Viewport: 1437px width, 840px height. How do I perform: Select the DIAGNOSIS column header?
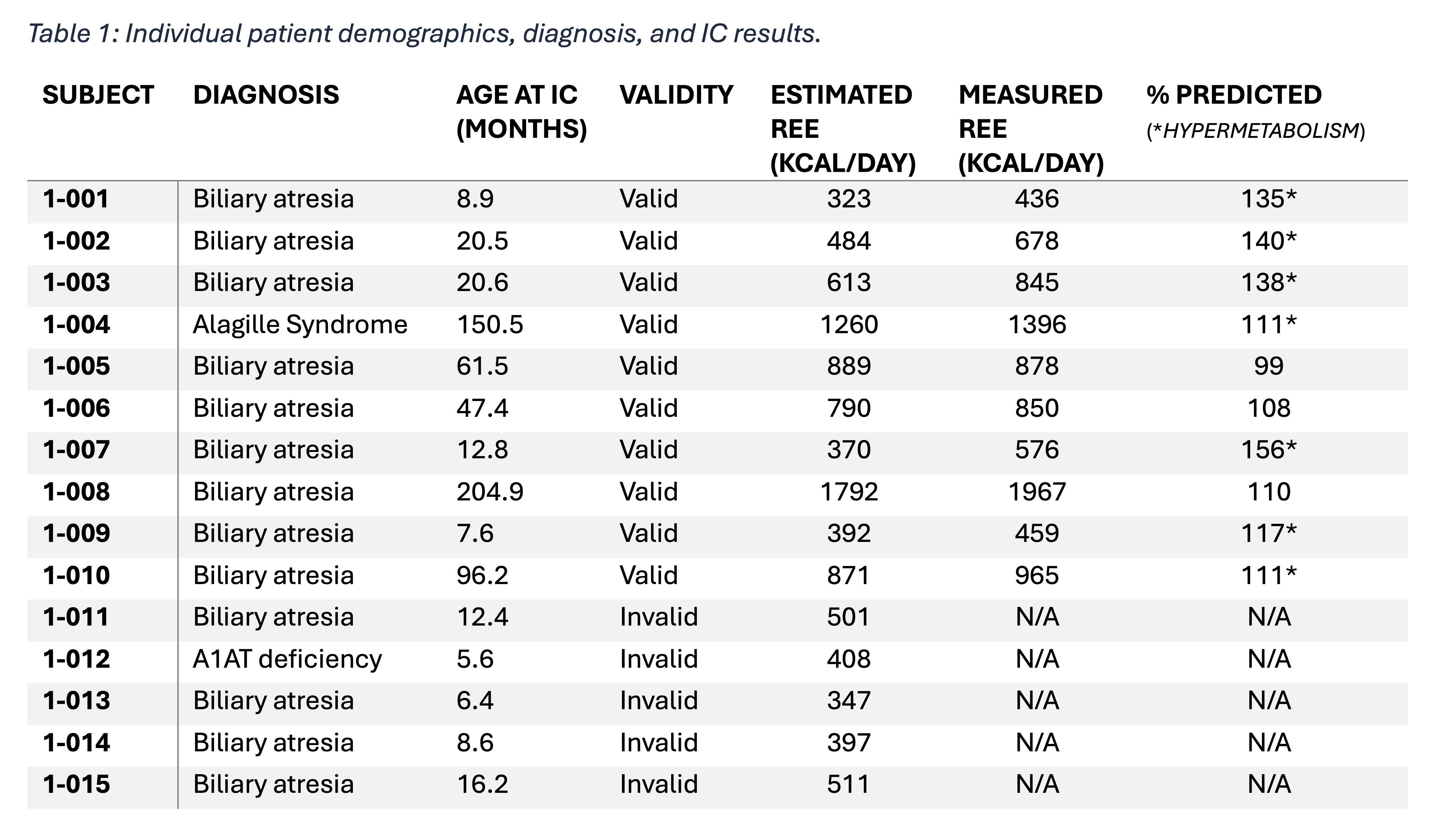point(266,95)
